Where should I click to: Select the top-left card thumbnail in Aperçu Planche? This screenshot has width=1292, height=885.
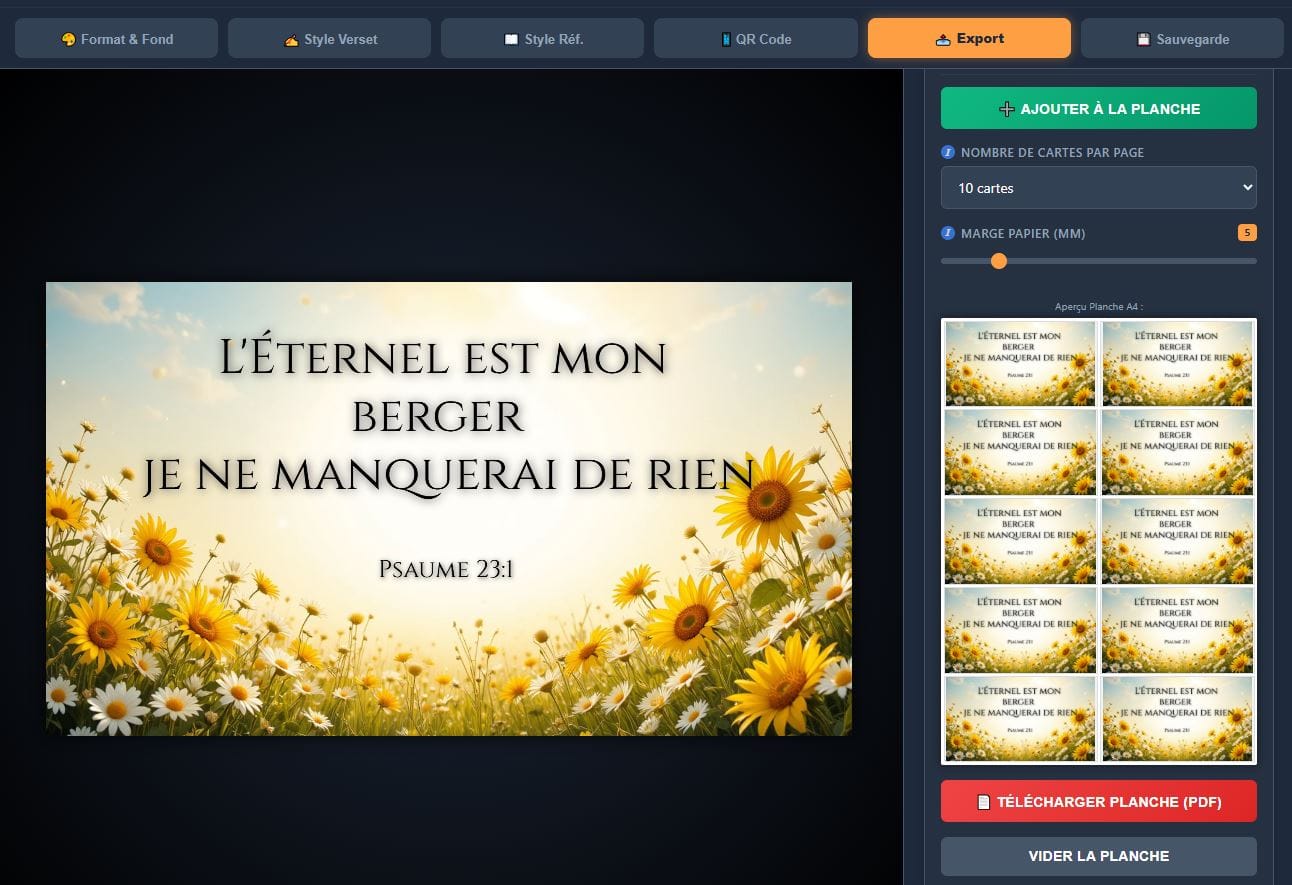pos(1019,363)
